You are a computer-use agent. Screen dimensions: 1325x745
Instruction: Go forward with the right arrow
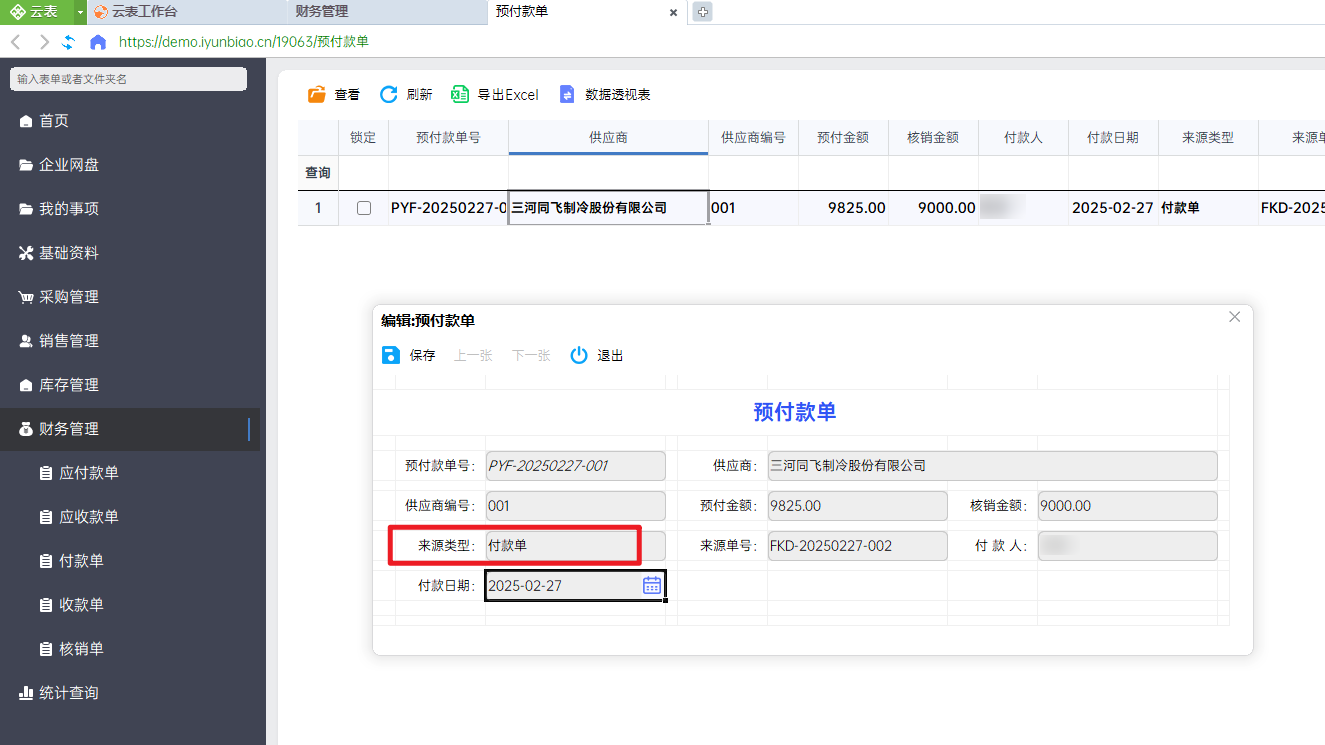click(x=43, y=42)
